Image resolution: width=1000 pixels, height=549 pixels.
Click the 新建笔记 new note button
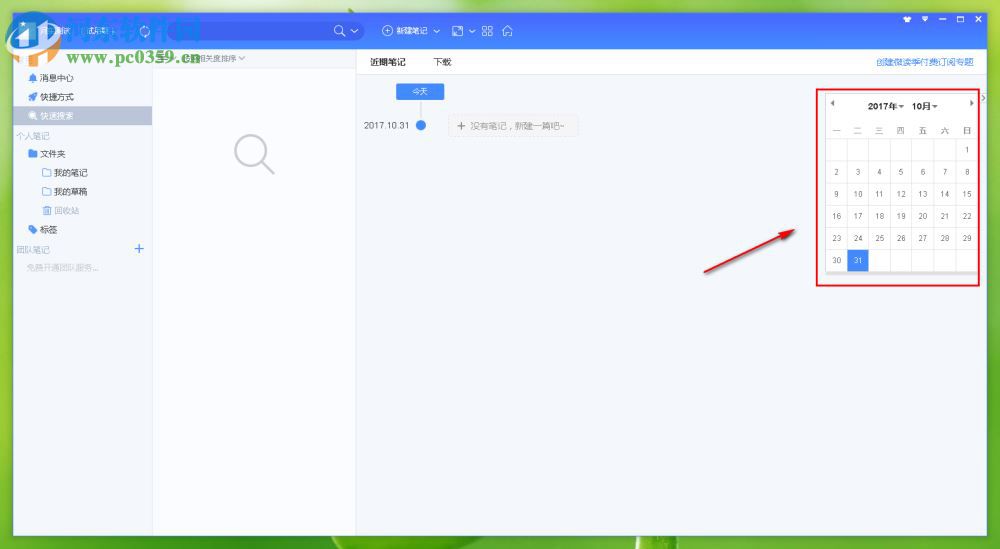[404, 31]
